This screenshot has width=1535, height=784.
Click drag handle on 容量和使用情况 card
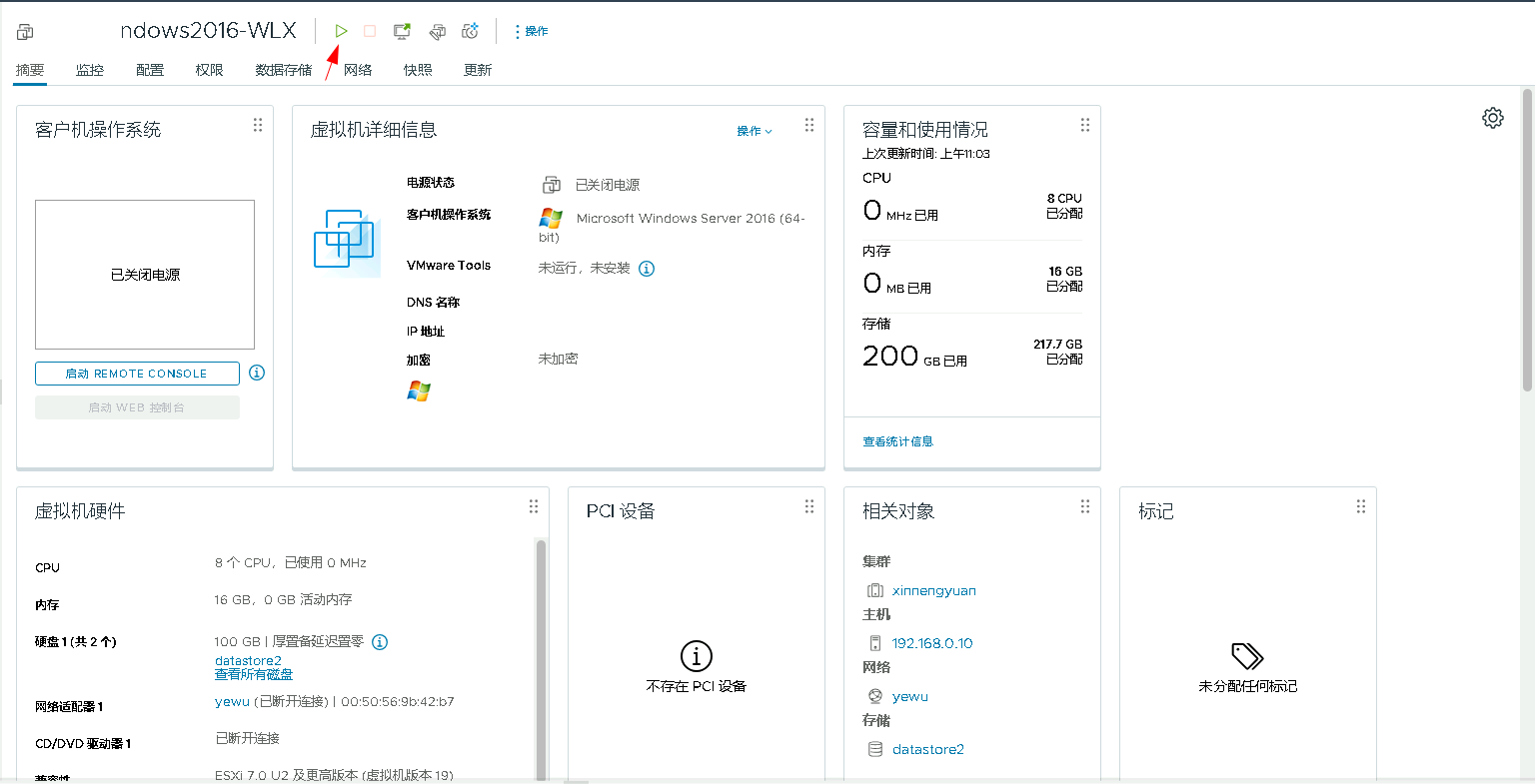coord(1084,126)
